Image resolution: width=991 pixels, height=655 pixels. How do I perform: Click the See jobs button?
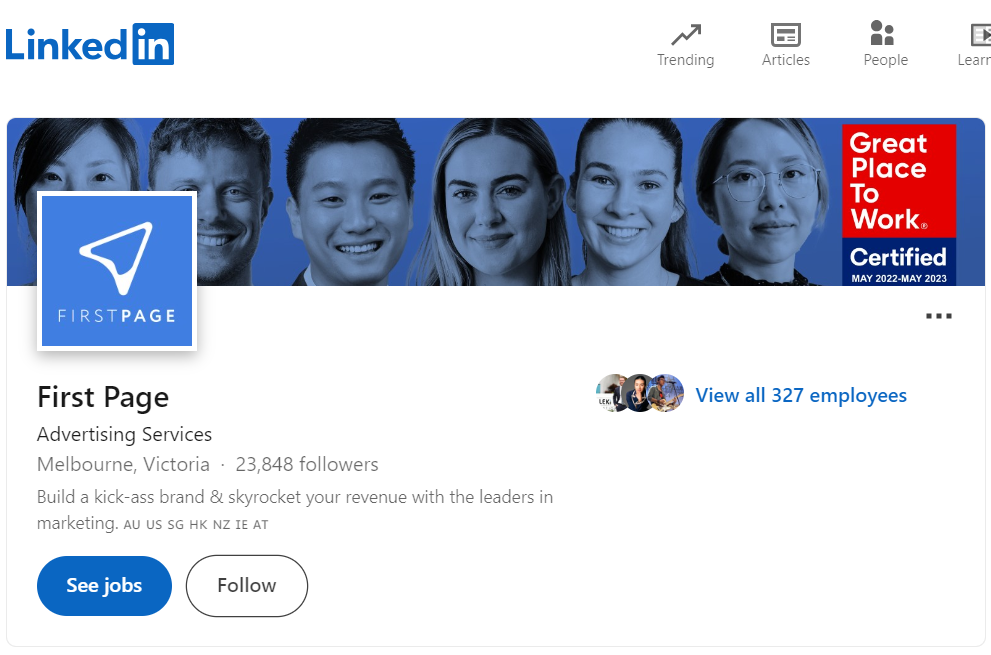(x=104, y=585)
